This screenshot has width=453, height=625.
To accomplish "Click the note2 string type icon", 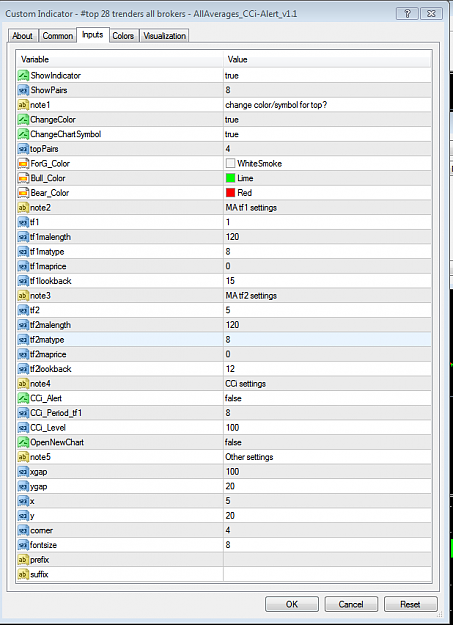I will pyautogui.click(x=23, y=208).
